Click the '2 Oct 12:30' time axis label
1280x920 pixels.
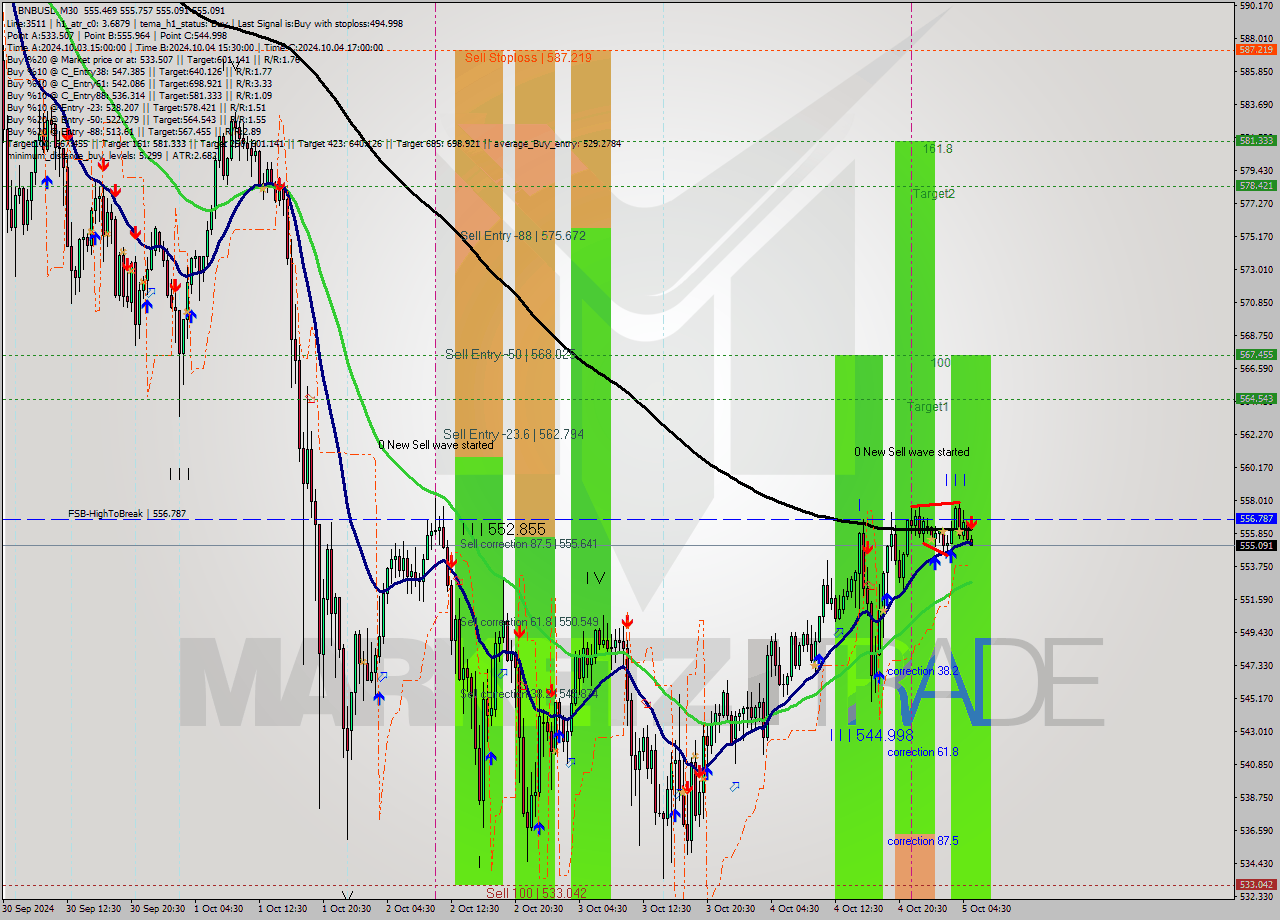(x=474, y=908)
